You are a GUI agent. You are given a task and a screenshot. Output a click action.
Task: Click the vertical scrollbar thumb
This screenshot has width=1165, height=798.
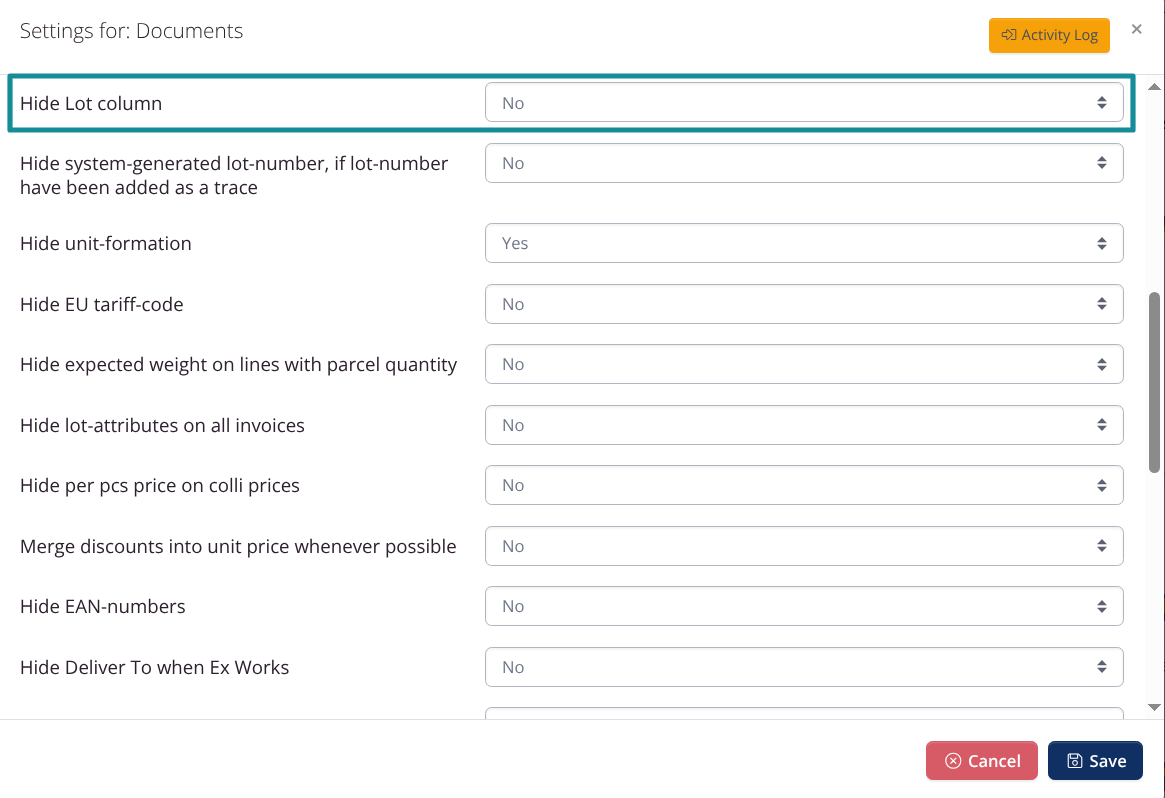point(1155,380)
